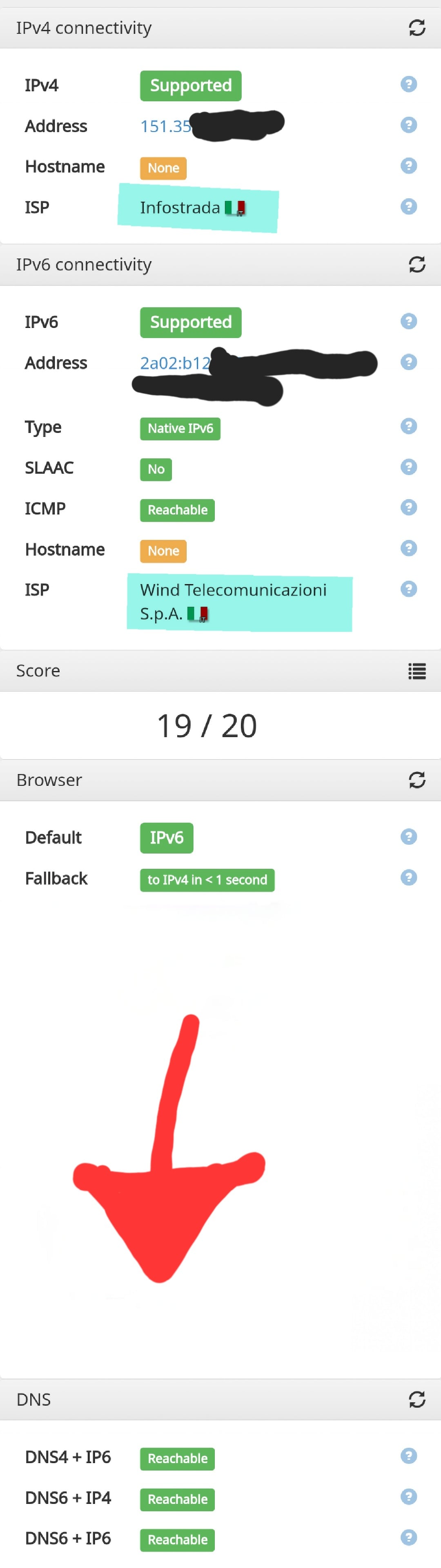Open the Score details list icon
This screenshot has height=1568, width=441.
point(416,671)
